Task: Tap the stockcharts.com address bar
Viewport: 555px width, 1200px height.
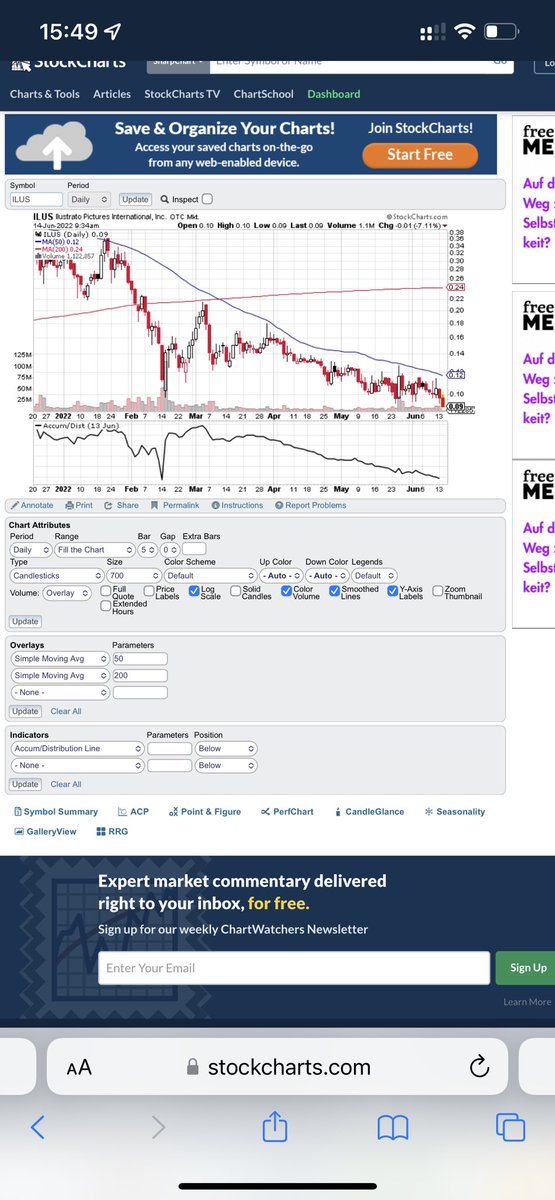Action: [x=279, y=1067]
